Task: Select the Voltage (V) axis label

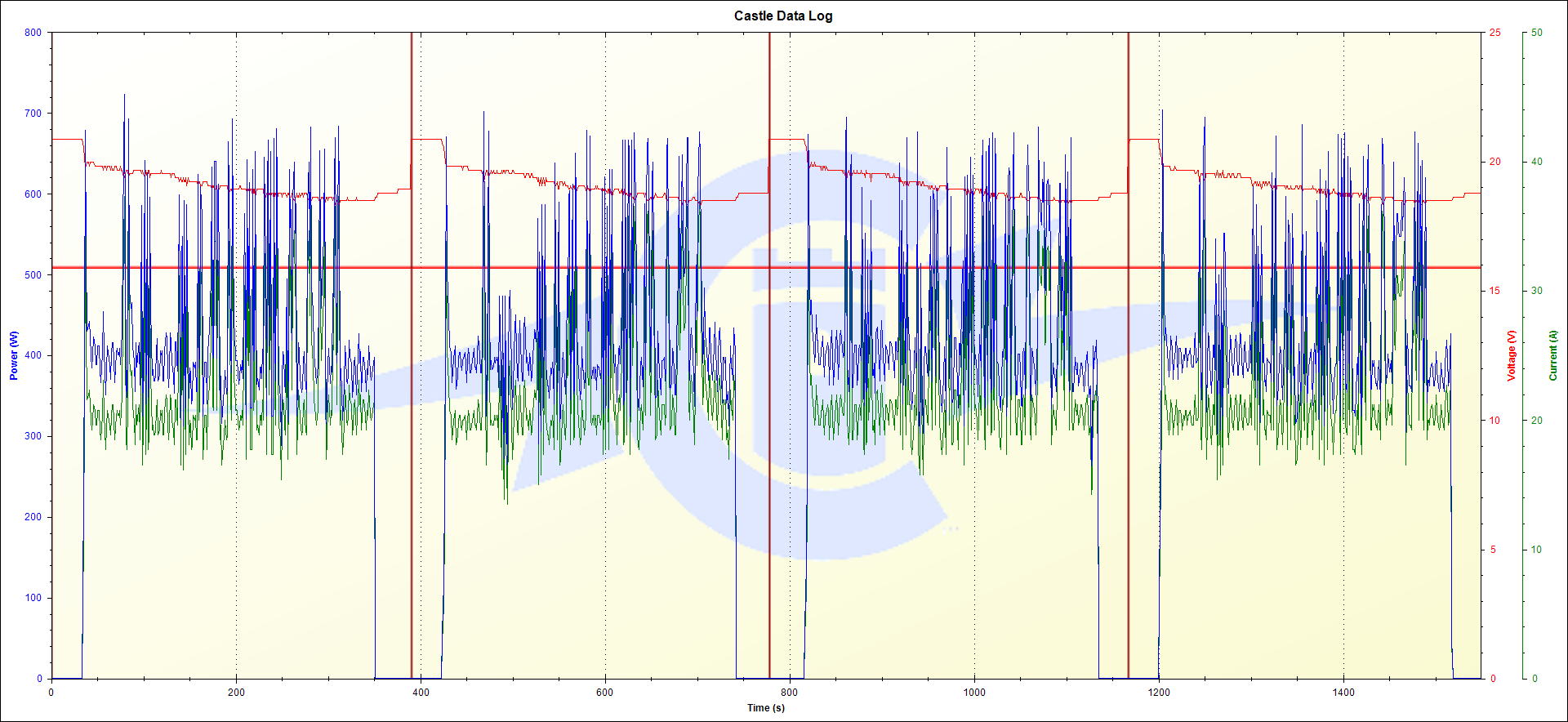Action: tap(1511, 355)
